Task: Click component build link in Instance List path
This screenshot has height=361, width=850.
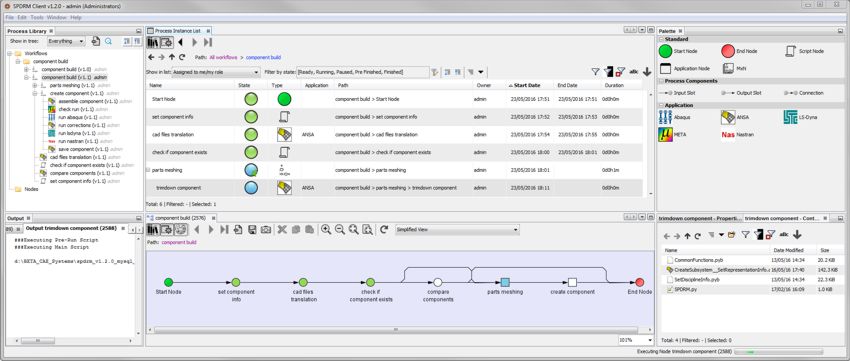Action: click(x=263, y=57)
